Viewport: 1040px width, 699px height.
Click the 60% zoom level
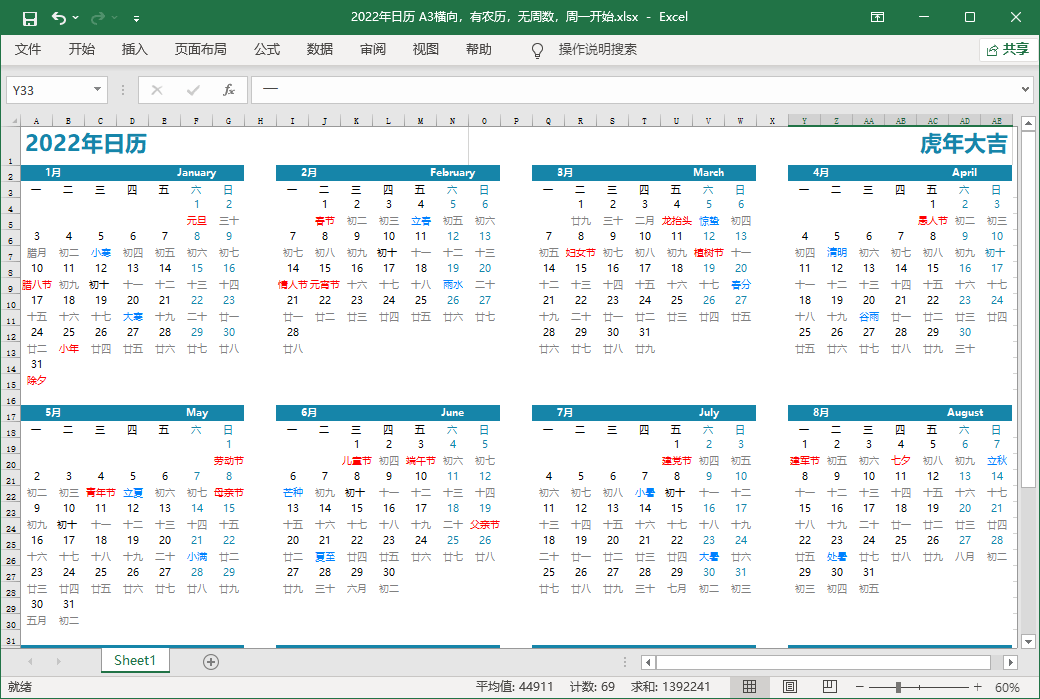(x=1007, y=687)
